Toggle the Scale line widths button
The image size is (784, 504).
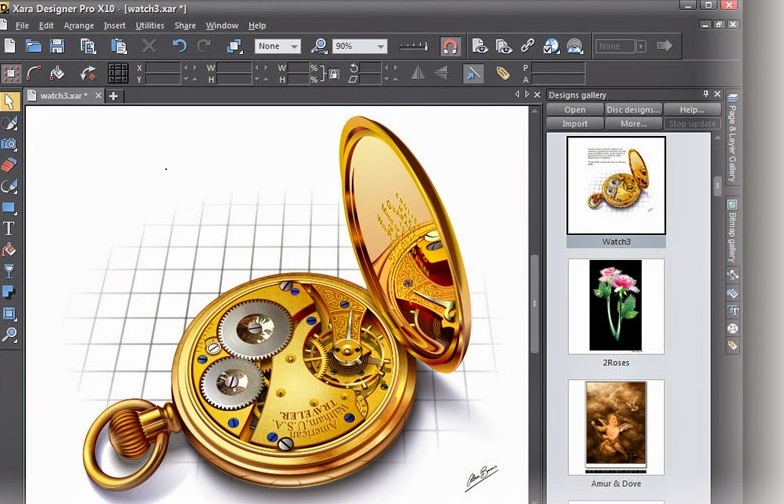[x=472, y=74]
